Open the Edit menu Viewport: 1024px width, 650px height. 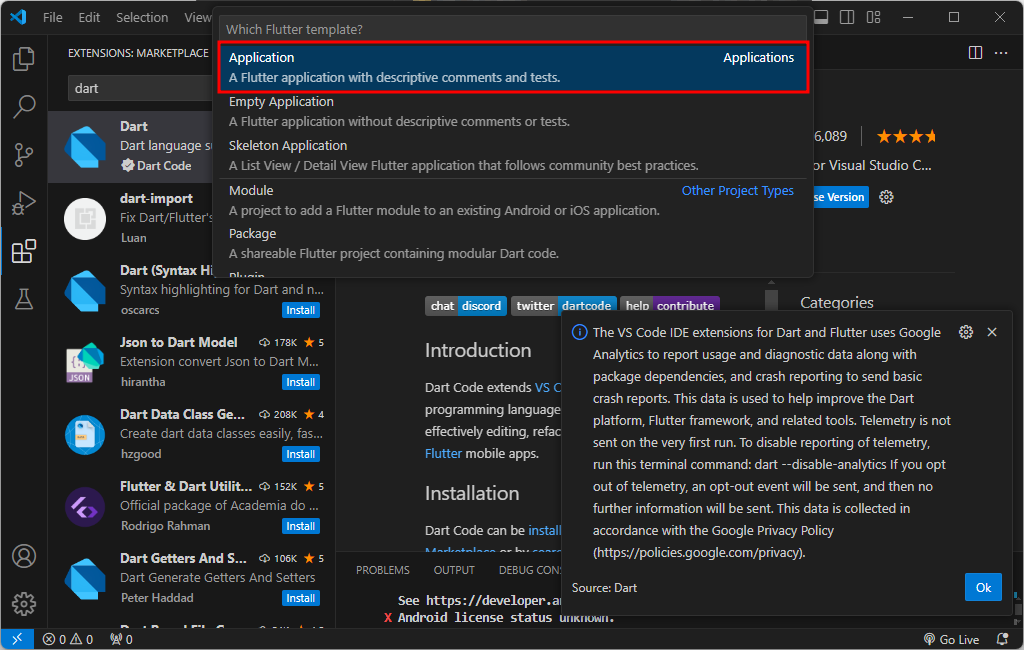pyautogui.click(x=89, y=18)
